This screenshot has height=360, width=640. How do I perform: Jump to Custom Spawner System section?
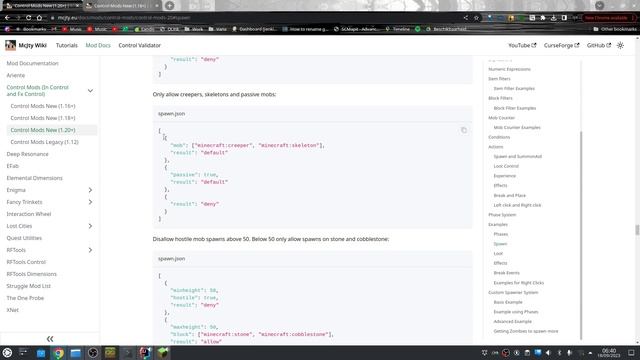[513, 292]
